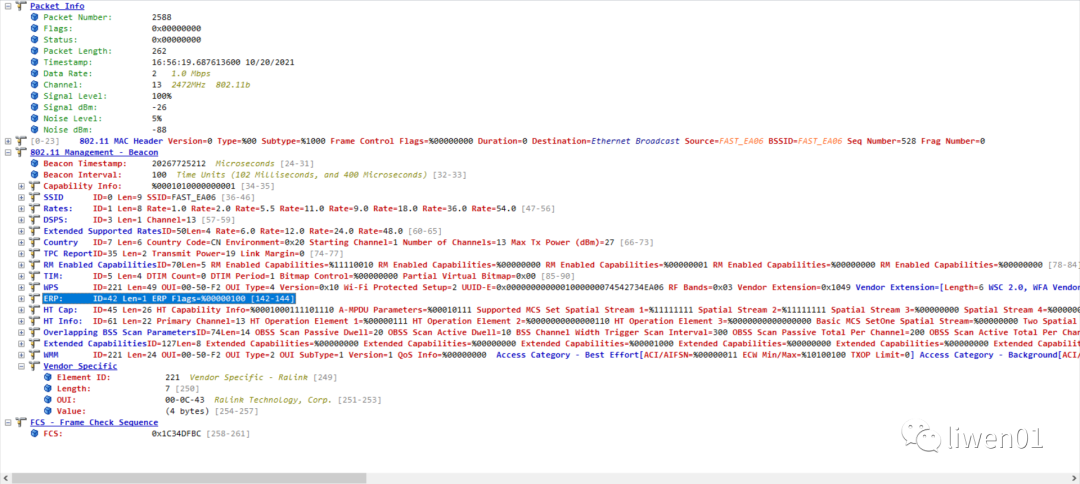The width and height of the screenshot is (1080, 484).
Task: Click the cube icon next to FCS value
Action: pos(34,434)
